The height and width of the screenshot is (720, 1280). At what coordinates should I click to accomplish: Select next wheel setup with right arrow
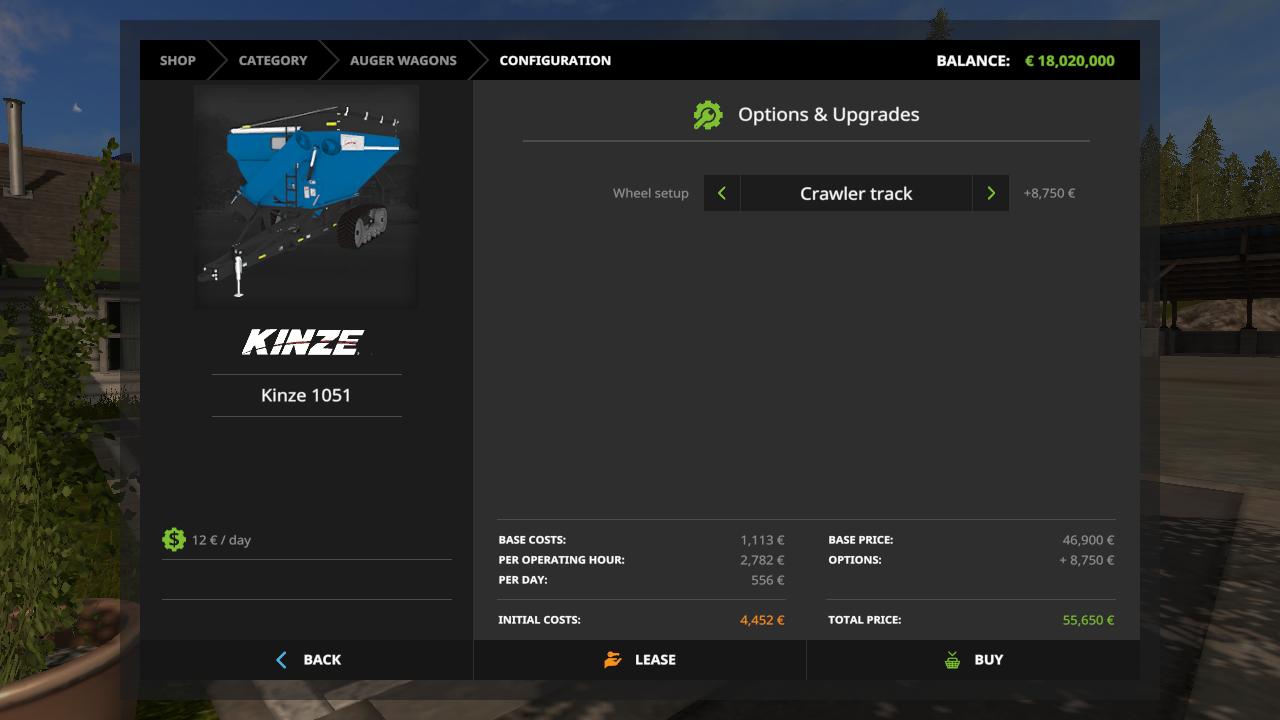pos(990,193)
